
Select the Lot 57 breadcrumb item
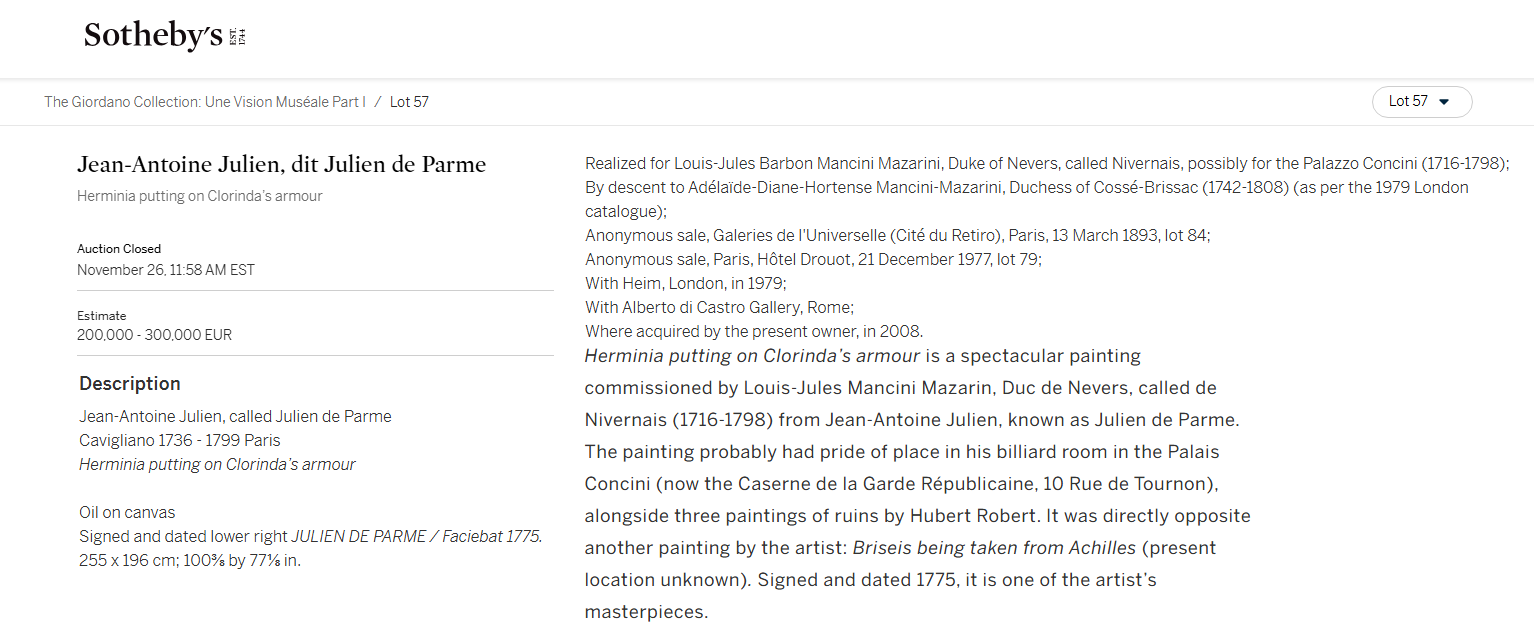(x=409, y=102)
